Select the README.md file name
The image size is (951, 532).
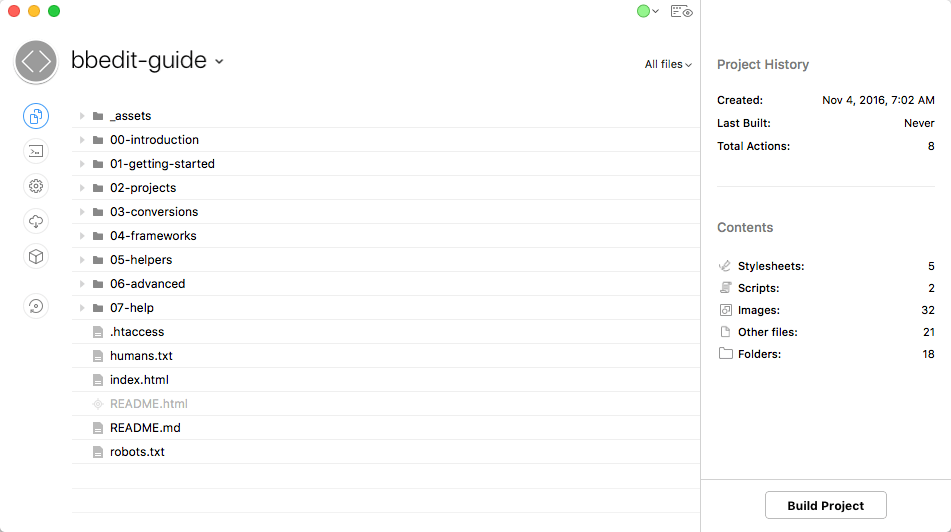tap(145, 428)
